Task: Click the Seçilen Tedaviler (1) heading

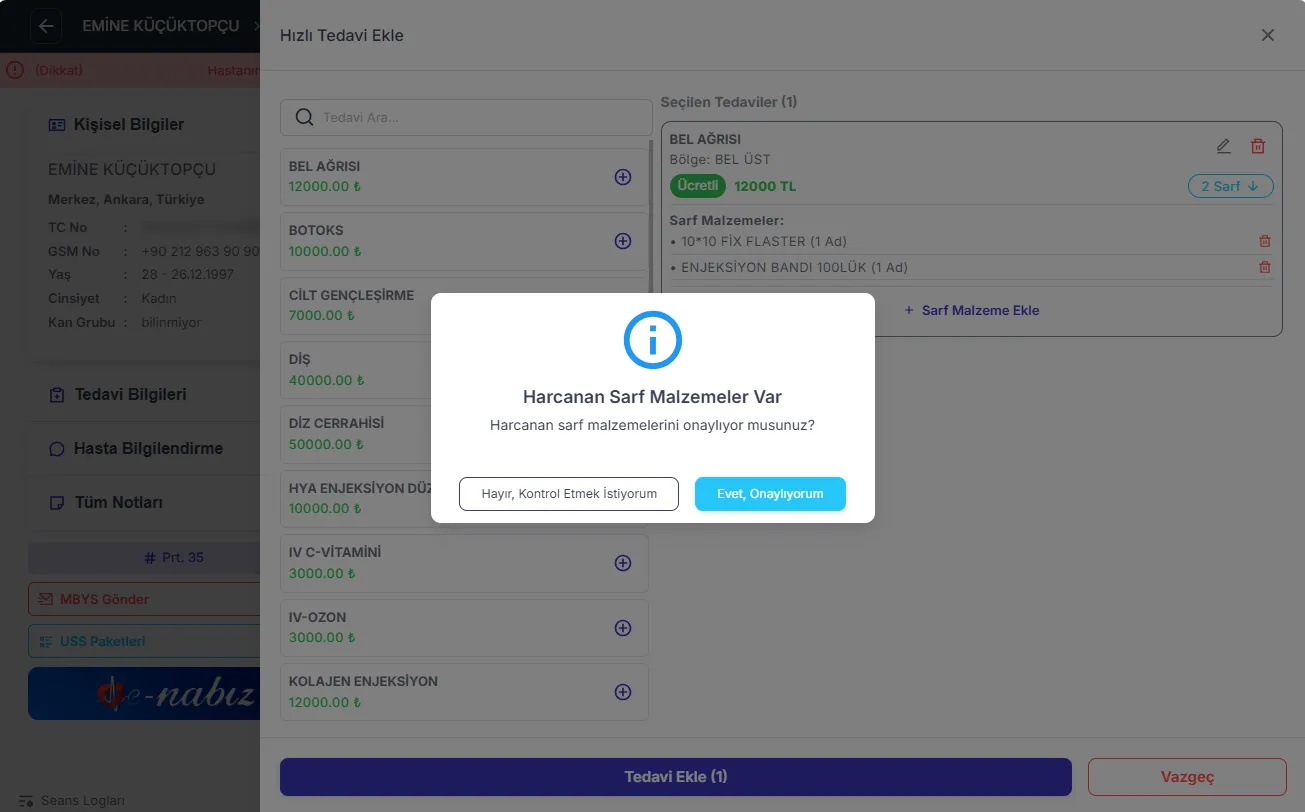Action: click(x=729, y=102)
